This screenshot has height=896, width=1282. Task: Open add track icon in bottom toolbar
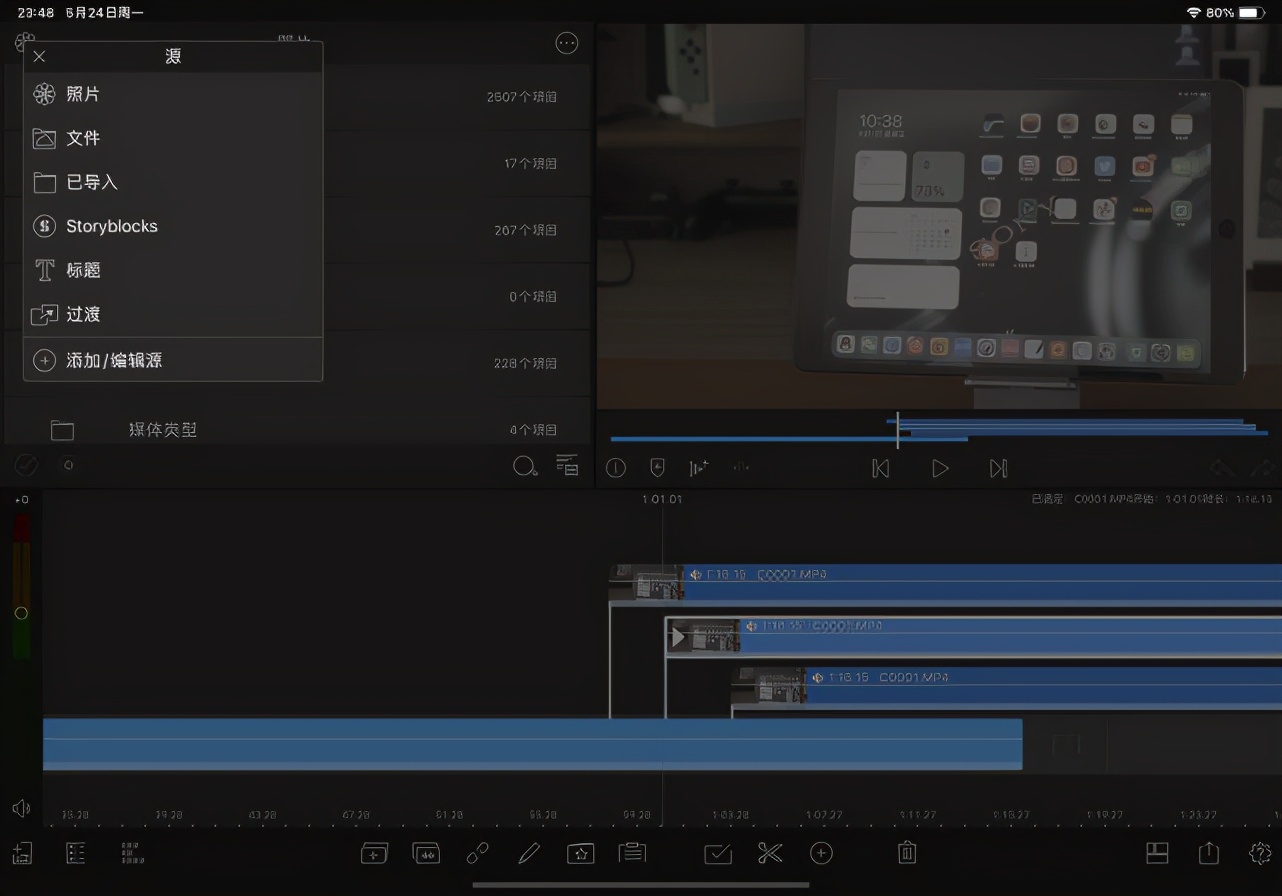tap(22, 853)
